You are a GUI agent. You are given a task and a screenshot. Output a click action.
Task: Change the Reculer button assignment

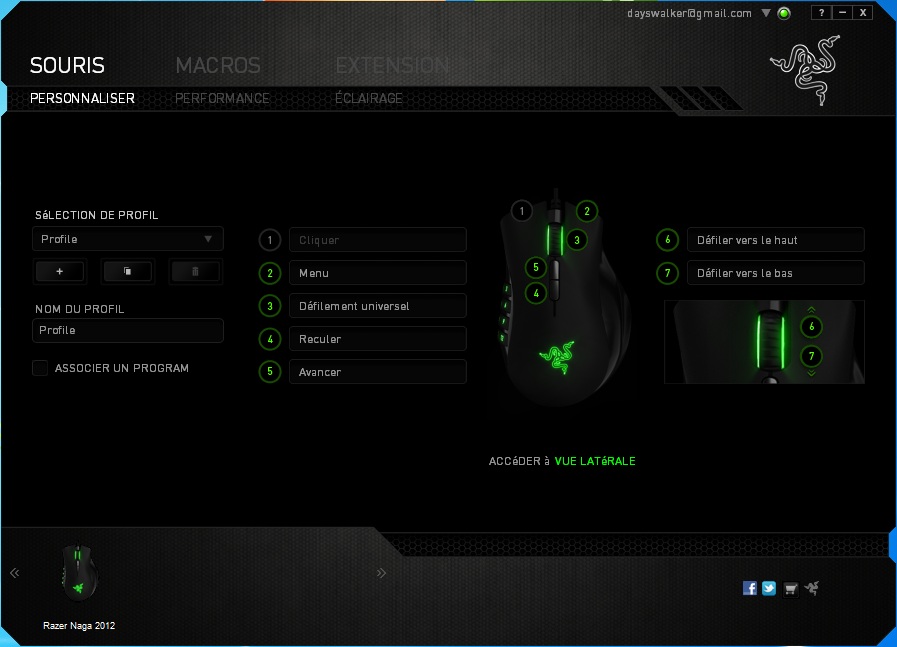click(378, 339)
